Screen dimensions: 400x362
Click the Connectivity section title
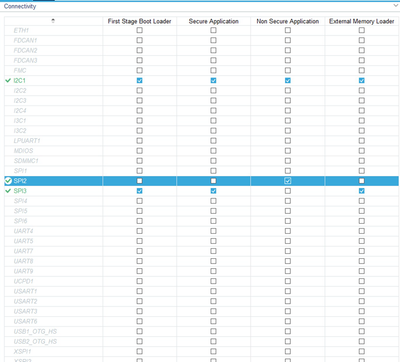(x=20, y=6)
